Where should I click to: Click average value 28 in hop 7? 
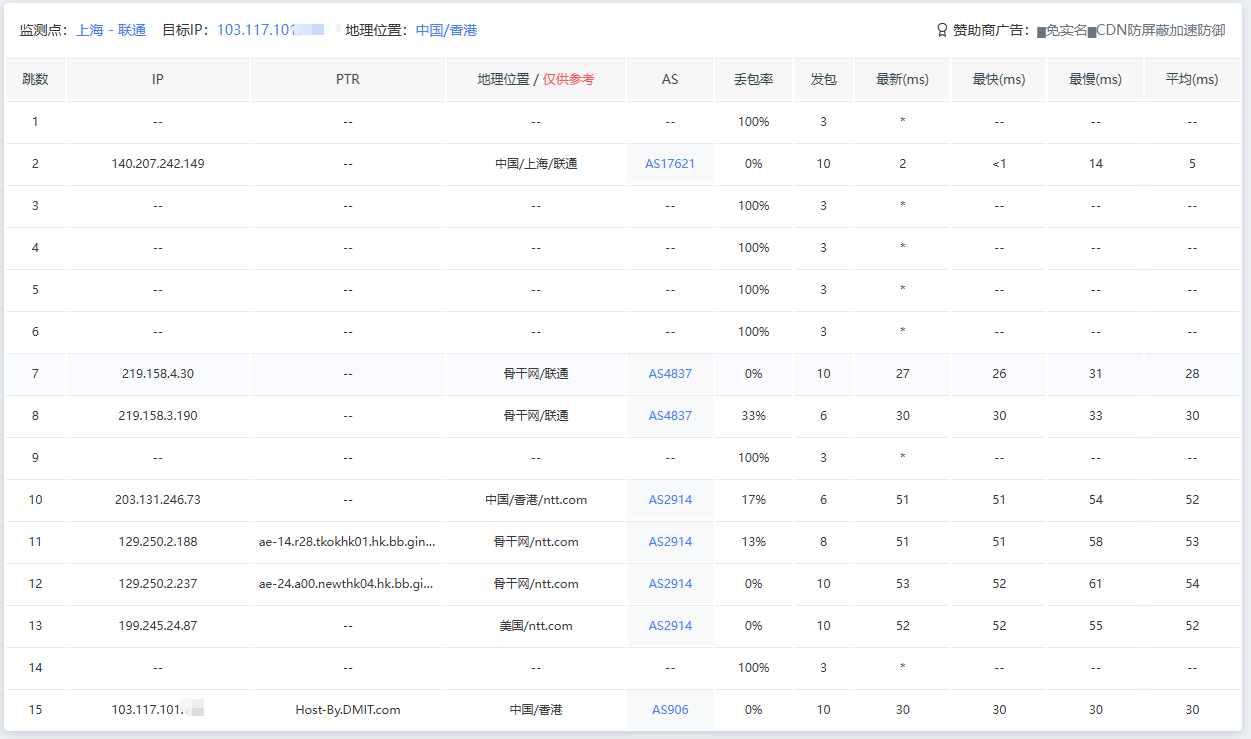pyautogui.click(x=1192, y=374)
